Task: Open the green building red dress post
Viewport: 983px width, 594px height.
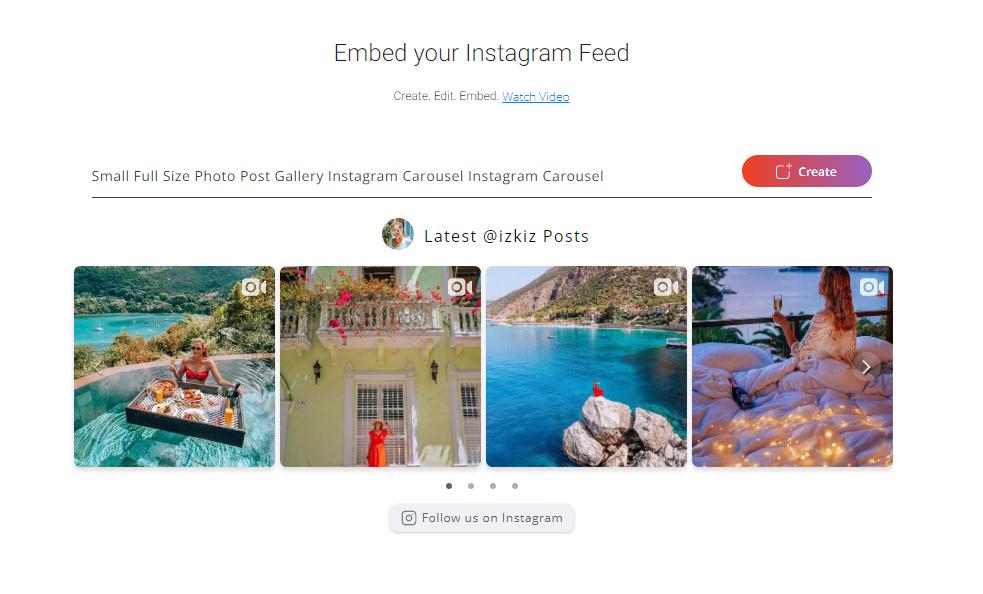Action: 381,366
